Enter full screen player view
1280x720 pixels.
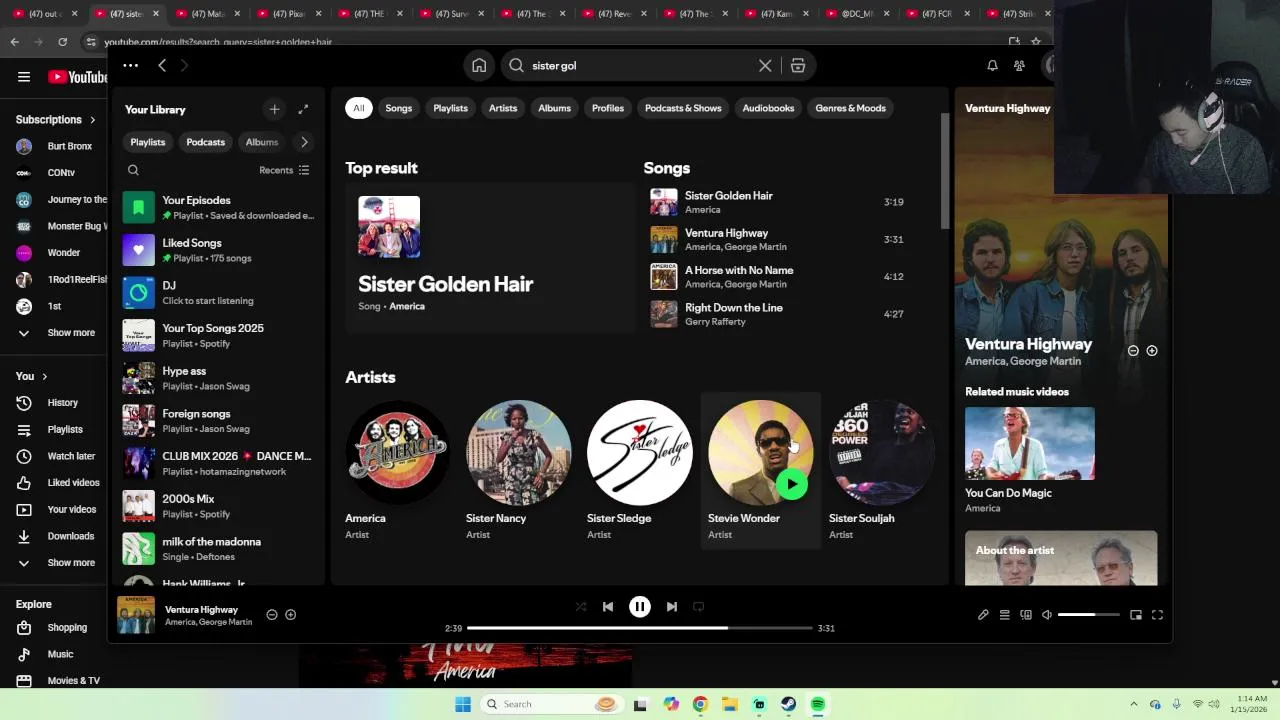[x=1157, y=615]
